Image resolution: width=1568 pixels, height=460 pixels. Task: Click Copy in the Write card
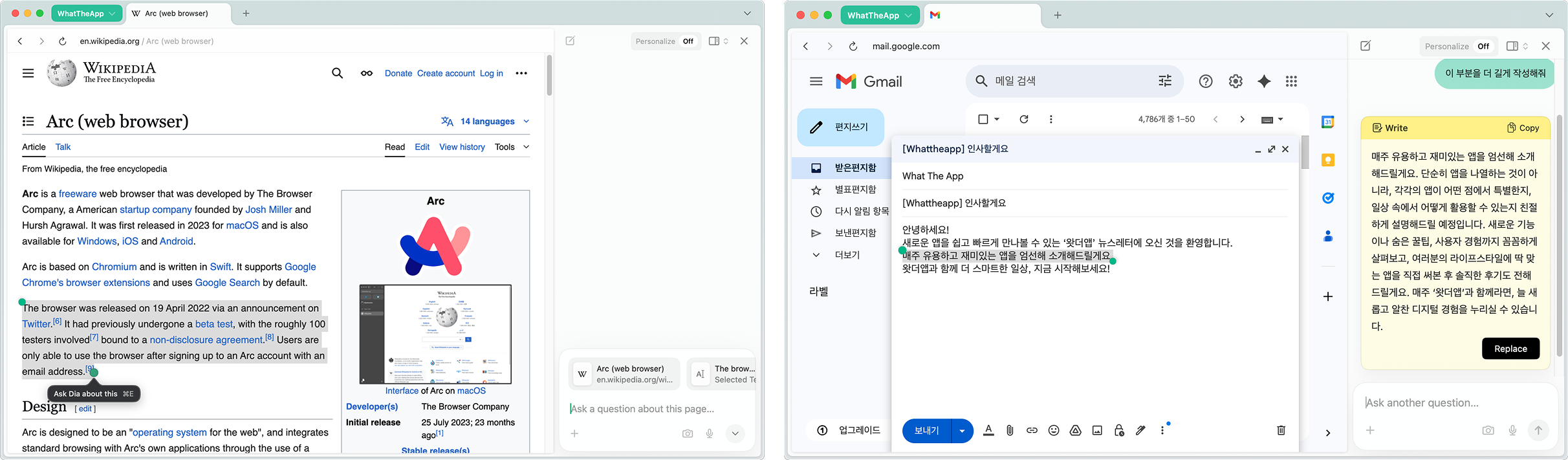[1523, 127]
